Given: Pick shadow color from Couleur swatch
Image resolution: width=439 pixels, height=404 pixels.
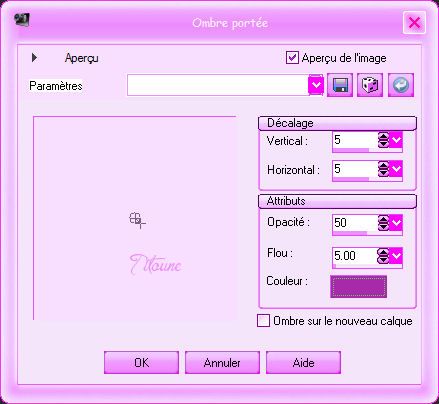Looking at the screenshot, I should click(x=359, y=286).
